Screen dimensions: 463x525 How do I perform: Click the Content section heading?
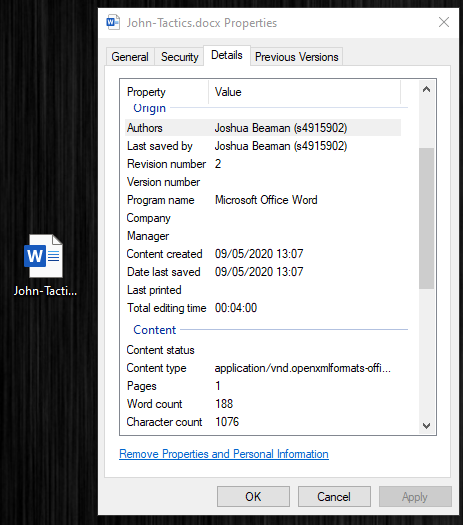pyautogui.click(x=154, y=330)
